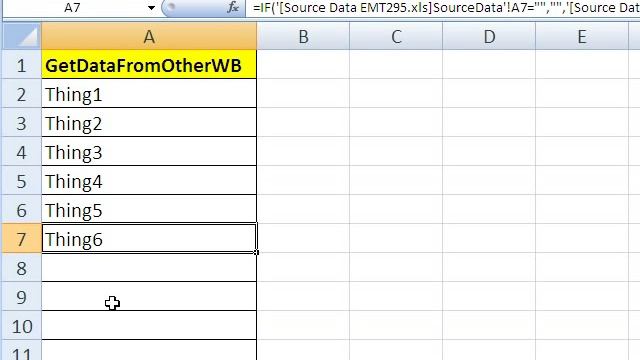Select empty cell A10
This screenshot has width=640, height=360.
149,326
